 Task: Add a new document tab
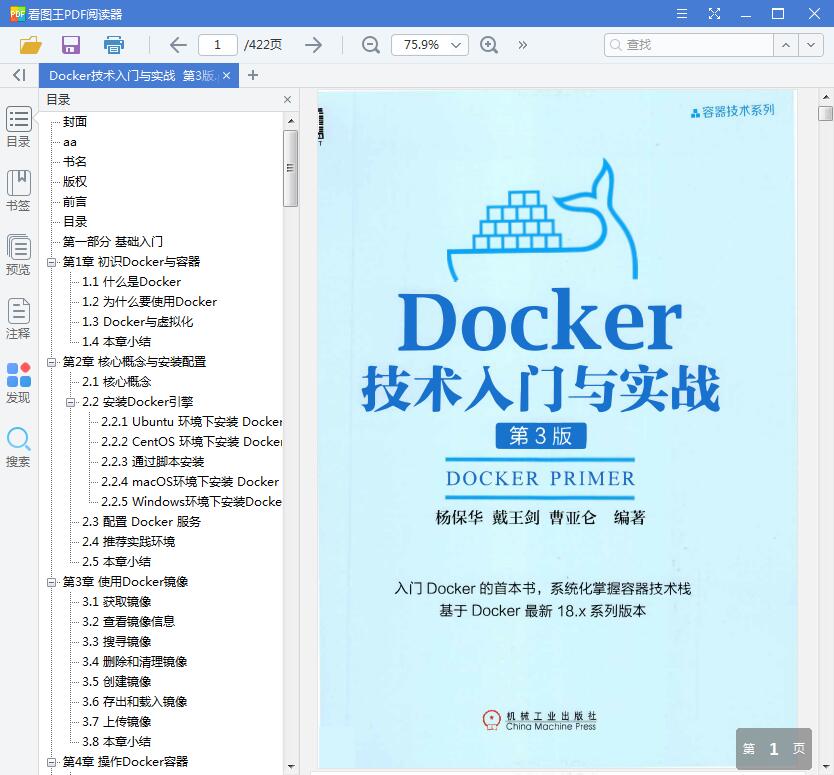click(x=253, y=75)
